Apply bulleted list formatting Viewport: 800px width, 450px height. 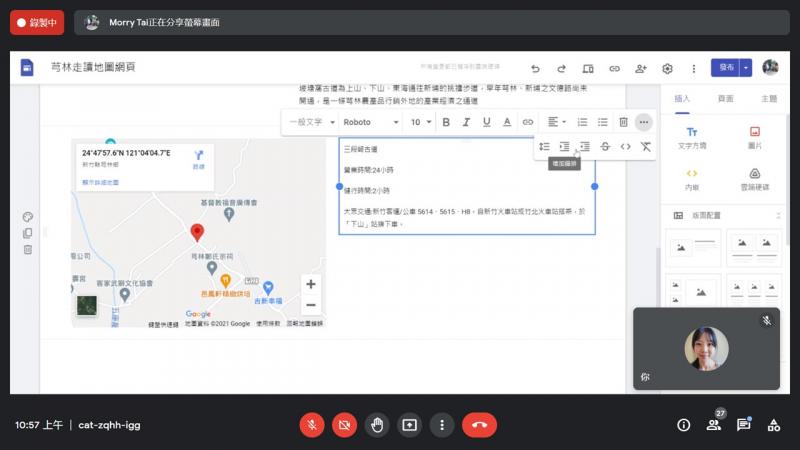603,122
